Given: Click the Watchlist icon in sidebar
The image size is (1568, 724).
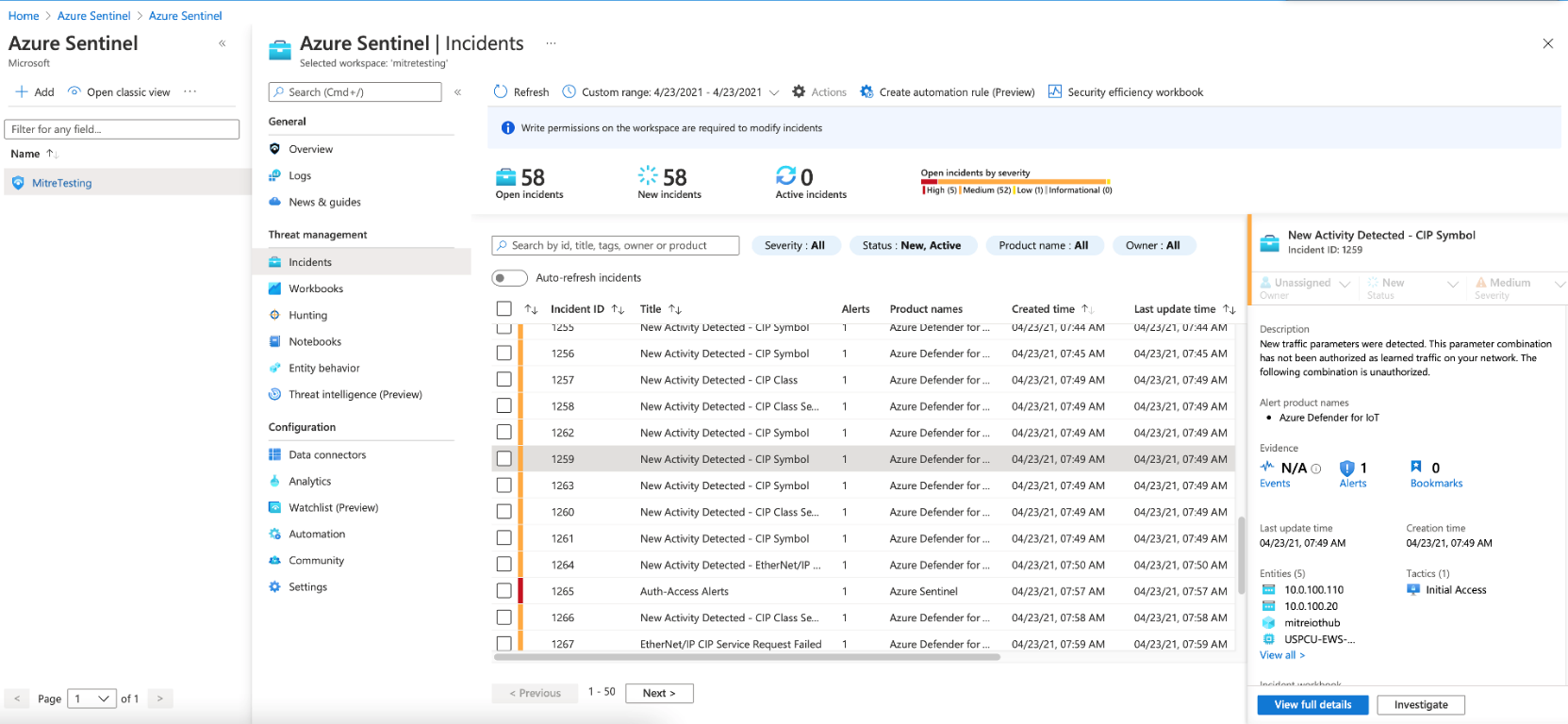Looking at the screenshot, I should [274, 507].
